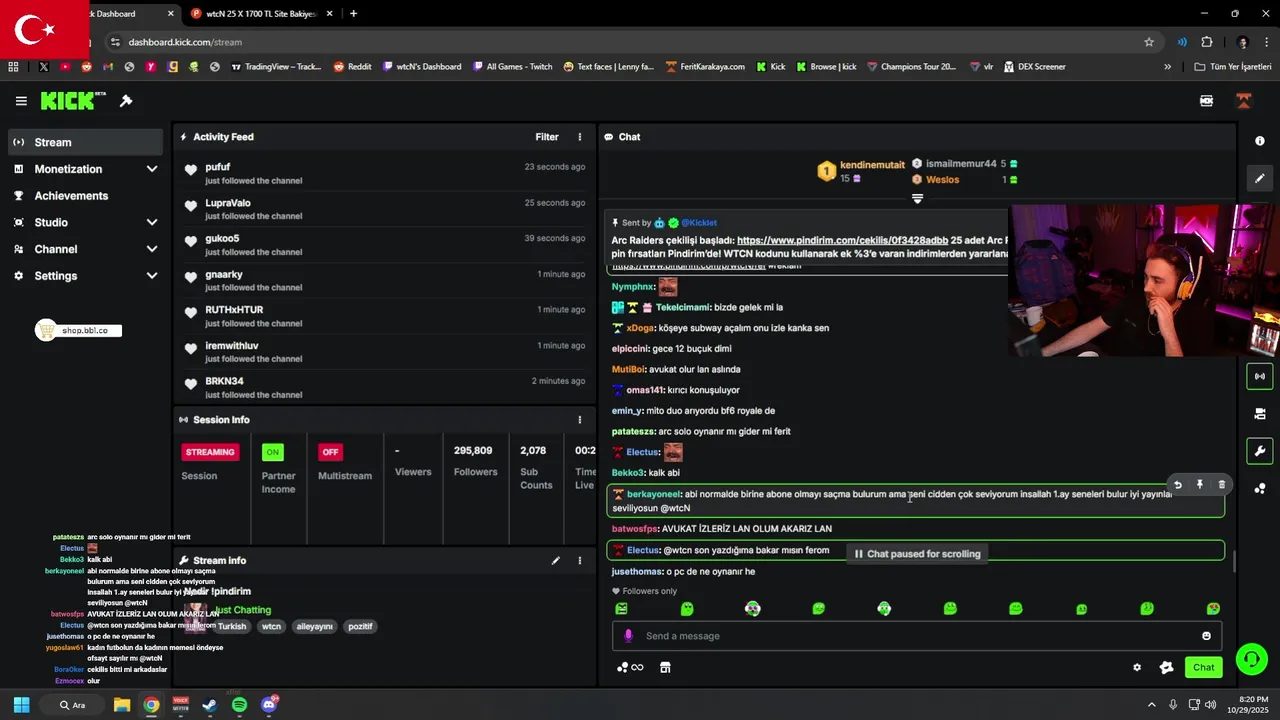Open Activity Feed Filter

pyautogui.click(x=546, y=137)
